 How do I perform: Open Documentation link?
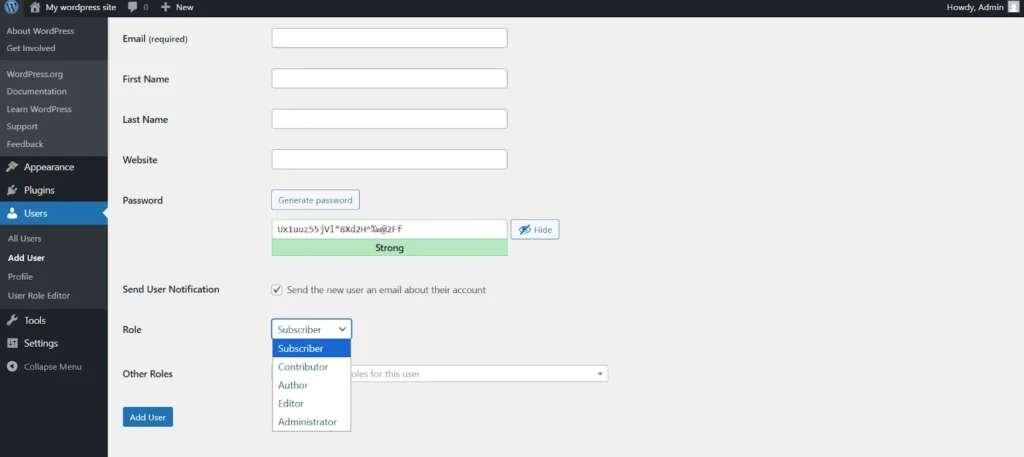(x=37, y=91)
